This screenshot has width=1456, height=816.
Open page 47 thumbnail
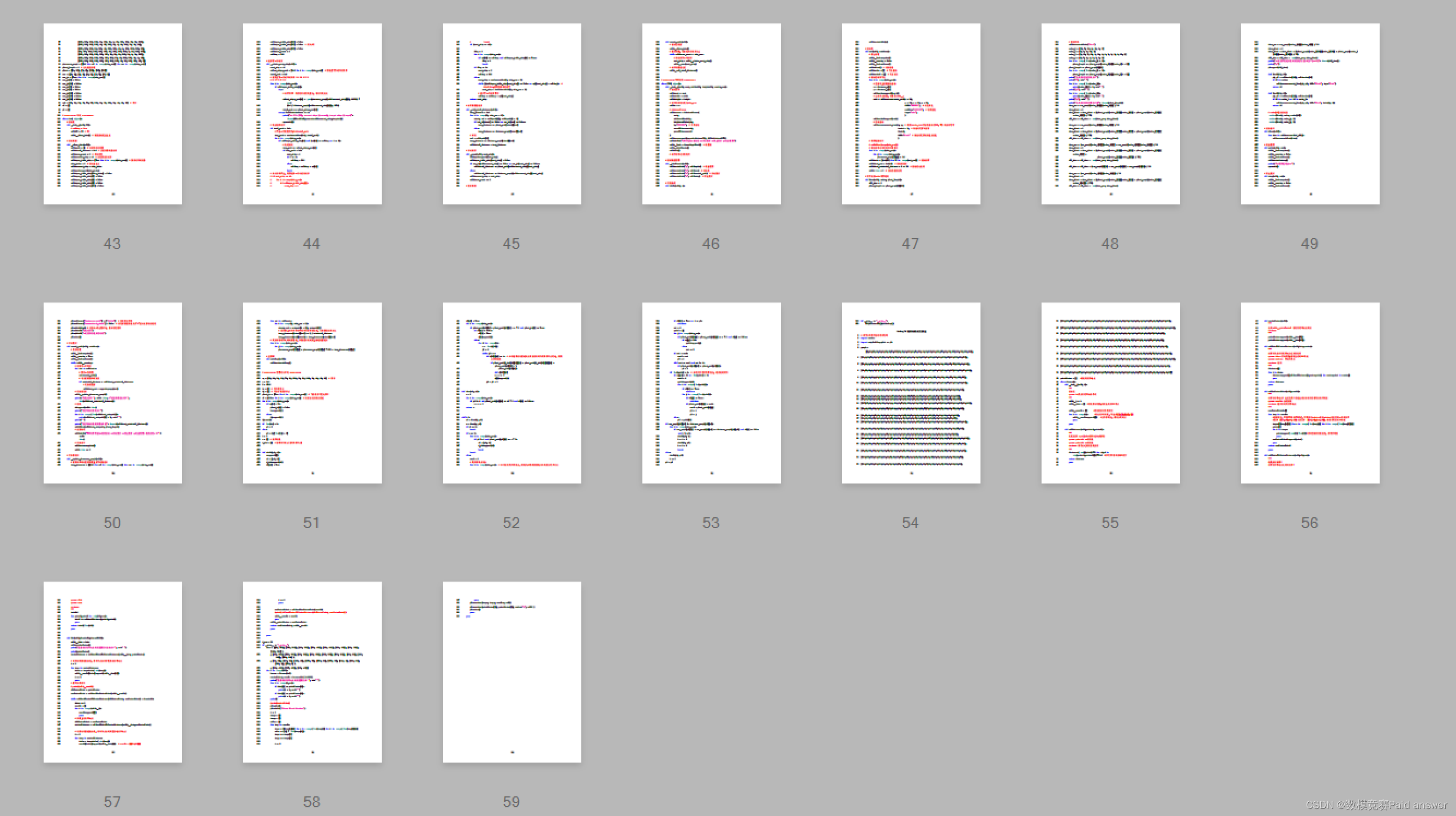(x=911, y=113)
